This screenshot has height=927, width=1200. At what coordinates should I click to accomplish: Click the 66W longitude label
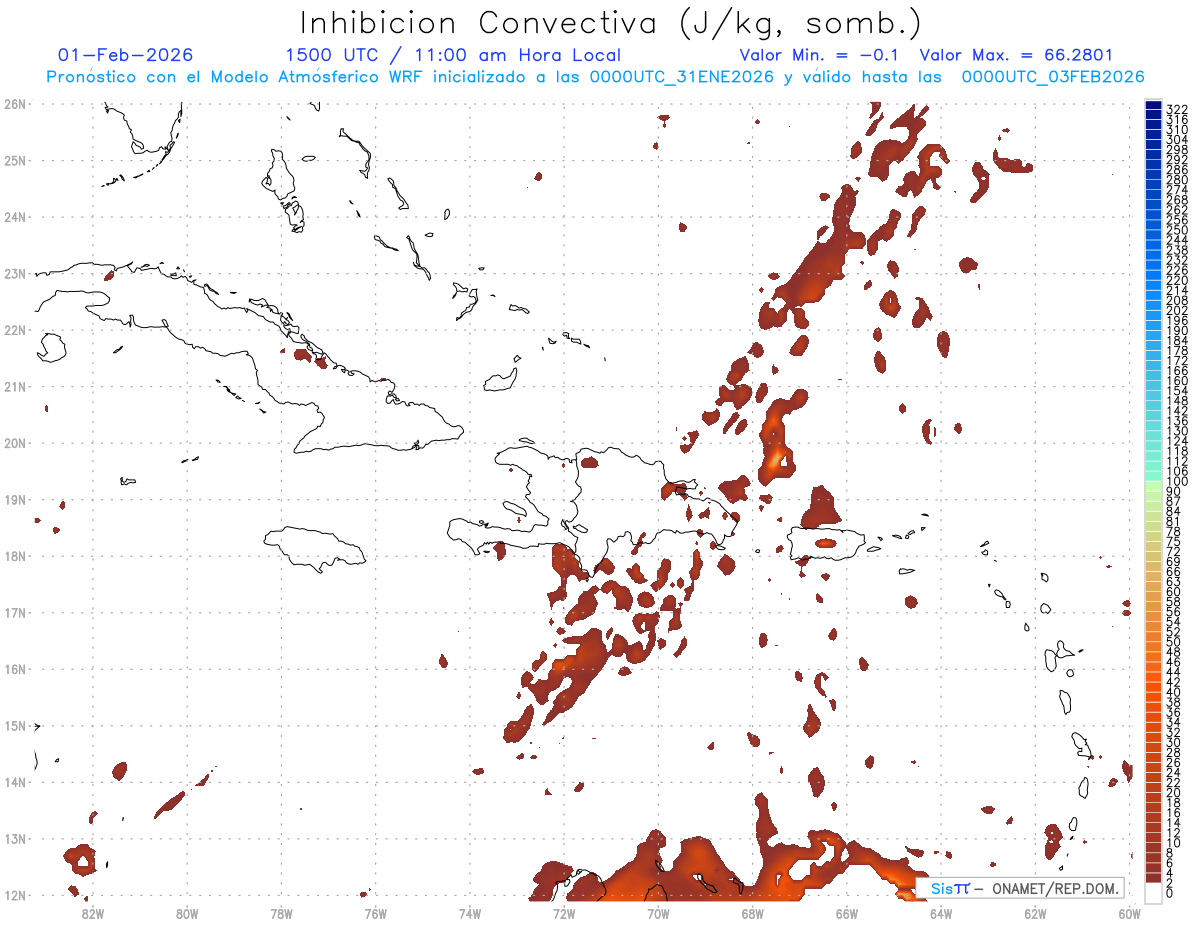click(846, 913)
